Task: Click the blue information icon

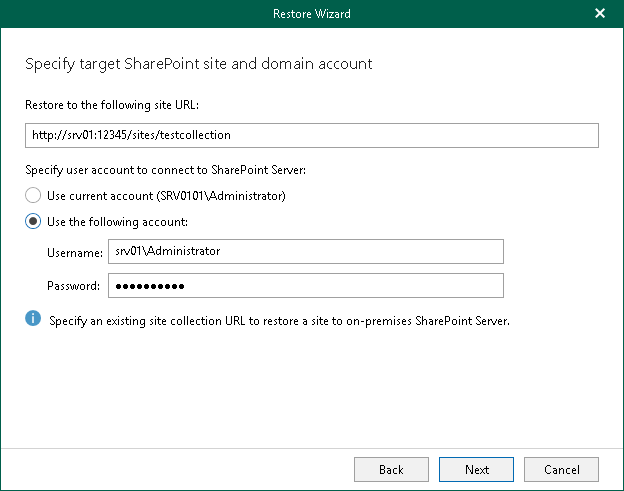Action: pyautogui.click(x=33, y=319)
